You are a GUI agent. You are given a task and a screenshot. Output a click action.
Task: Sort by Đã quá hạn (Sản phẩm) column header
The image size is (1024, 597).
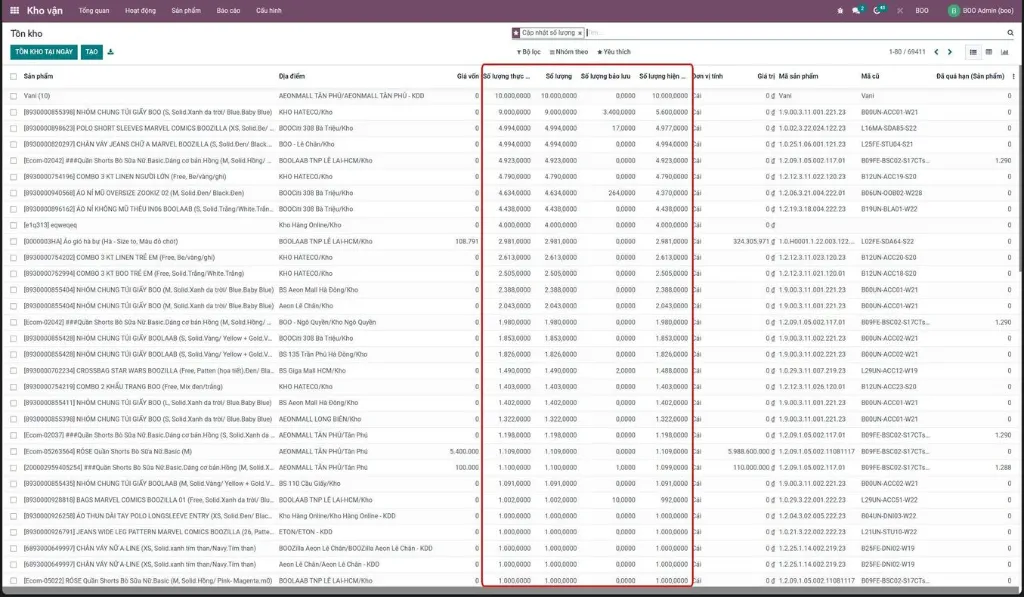(x=970, y=76)
